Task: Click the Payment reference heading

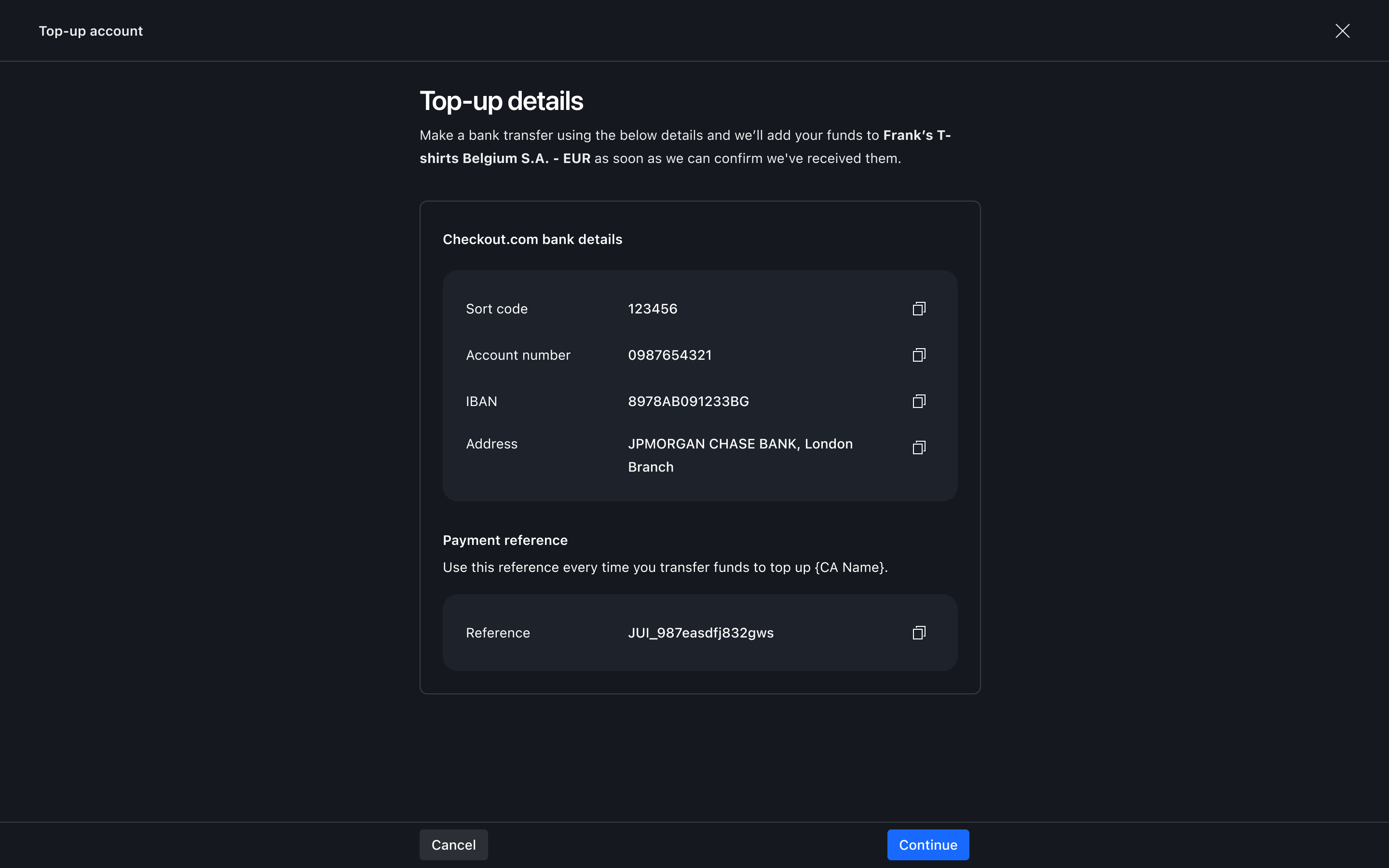Action: 505,540
